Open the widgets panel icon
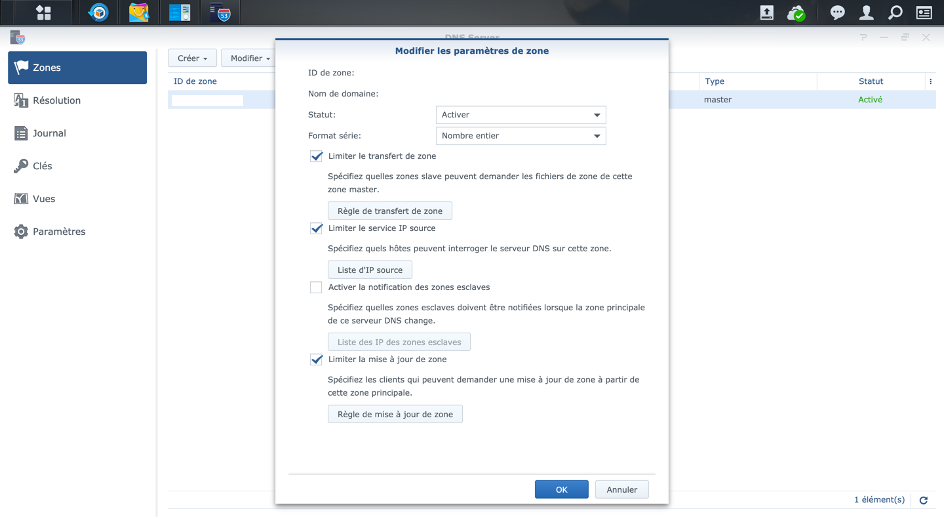 coord(925,13)
